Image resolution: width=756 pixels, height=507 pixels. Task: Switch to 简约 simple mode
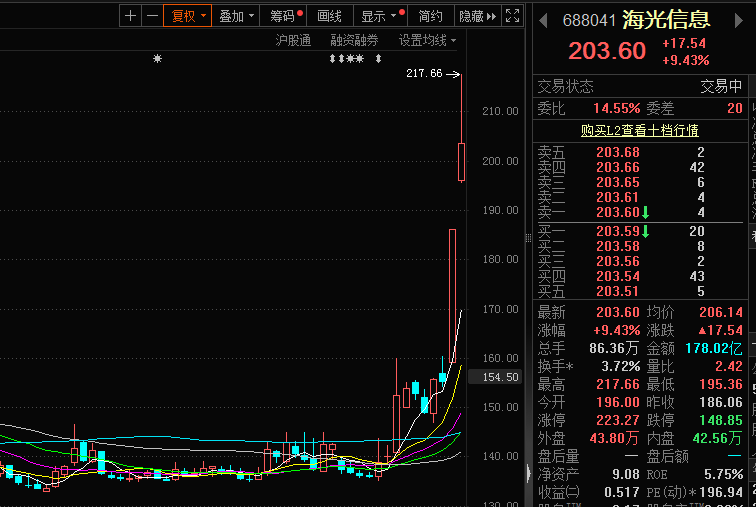coord(431,16)
